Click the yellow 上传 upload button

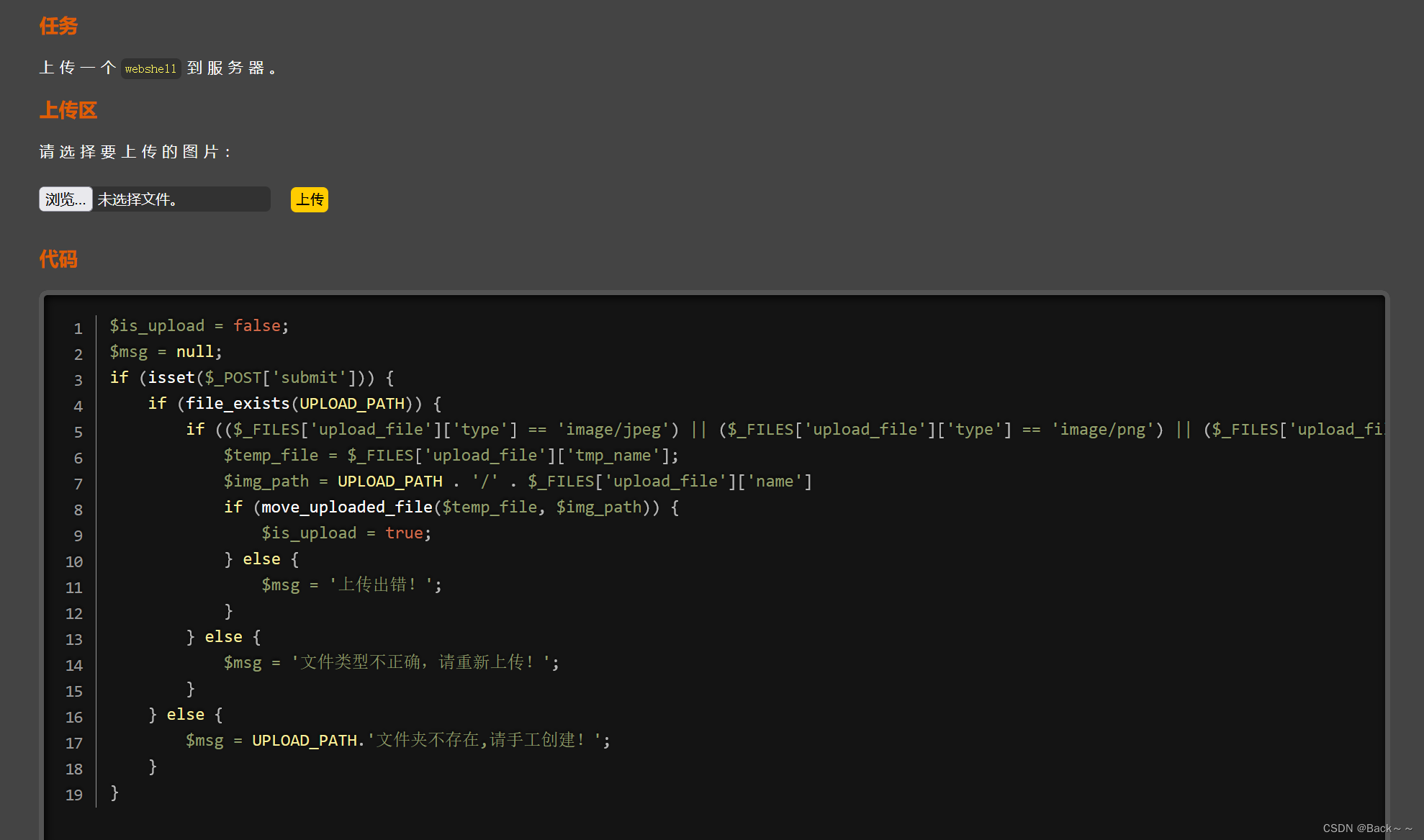point(310,199)
